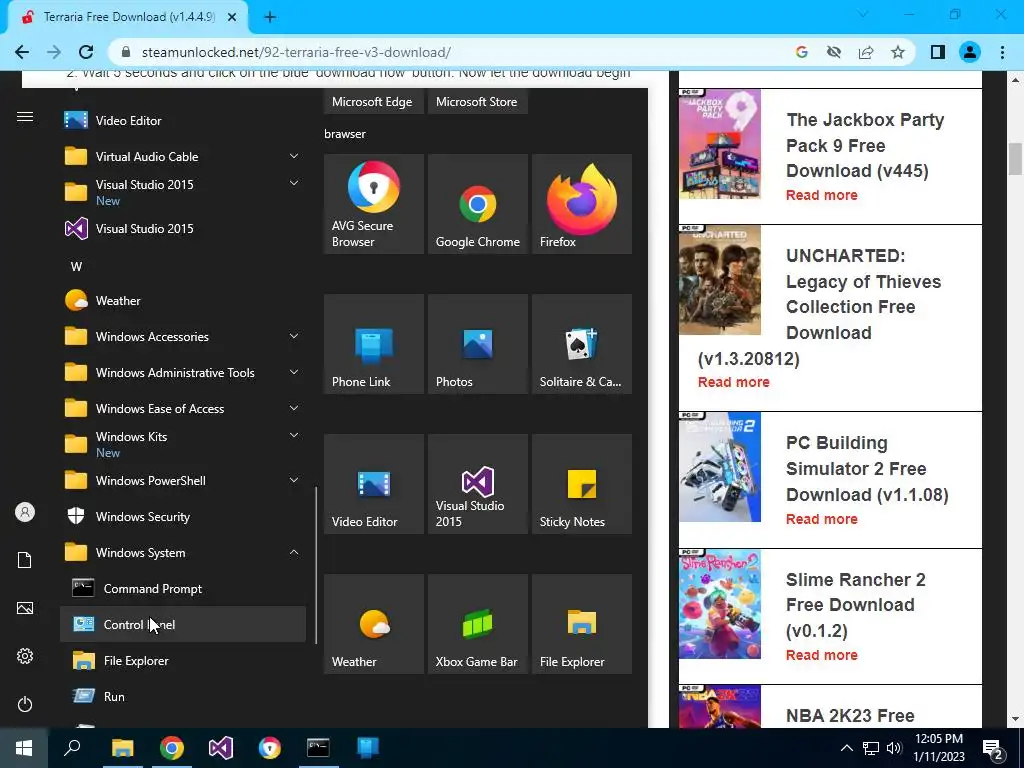Click the Power icon in Start sidebar
This screenshot has width=1024, height=768.
pos(25,704)
